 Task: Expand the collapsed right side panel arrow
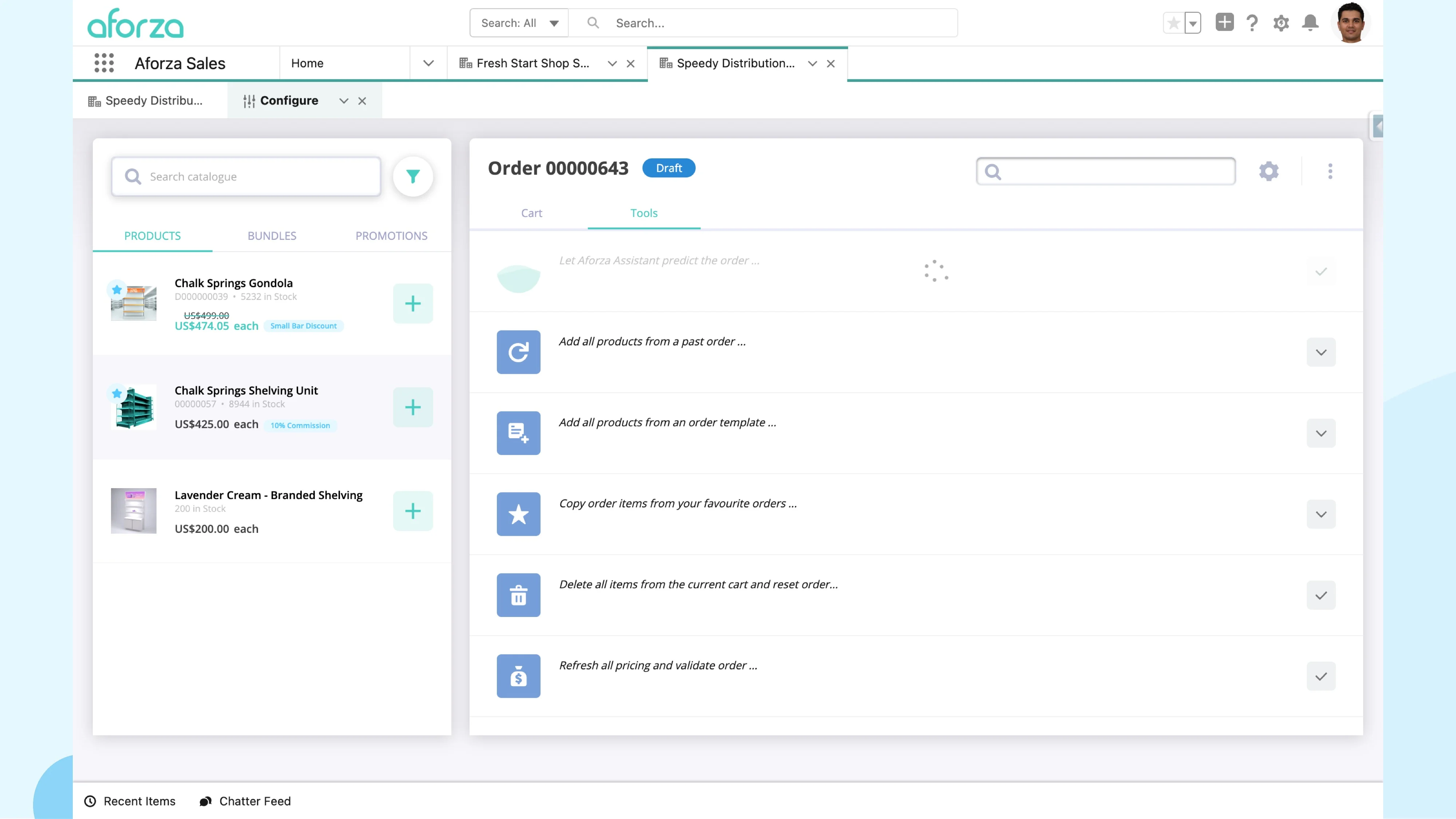click(1377, 126)
